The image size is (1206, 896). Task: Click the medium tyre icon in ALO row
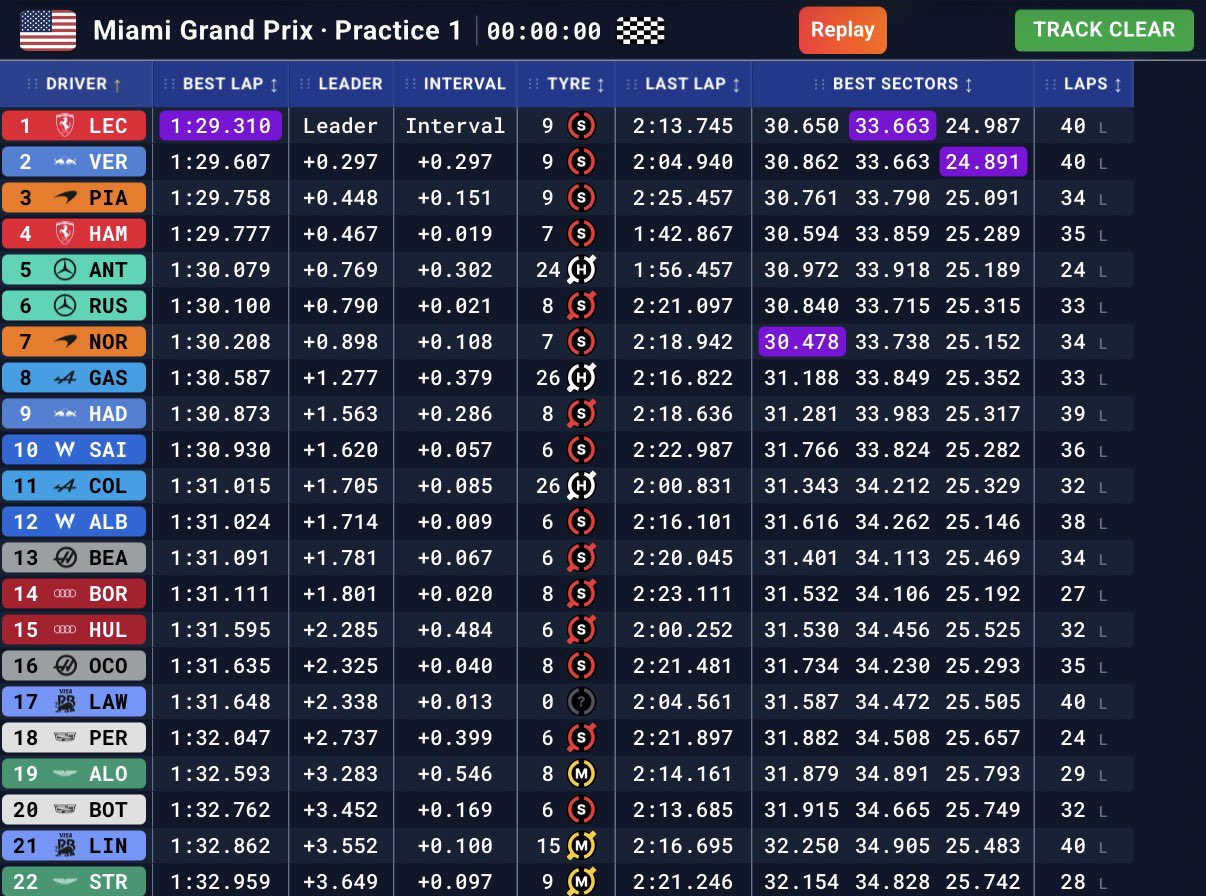[581, 774]
